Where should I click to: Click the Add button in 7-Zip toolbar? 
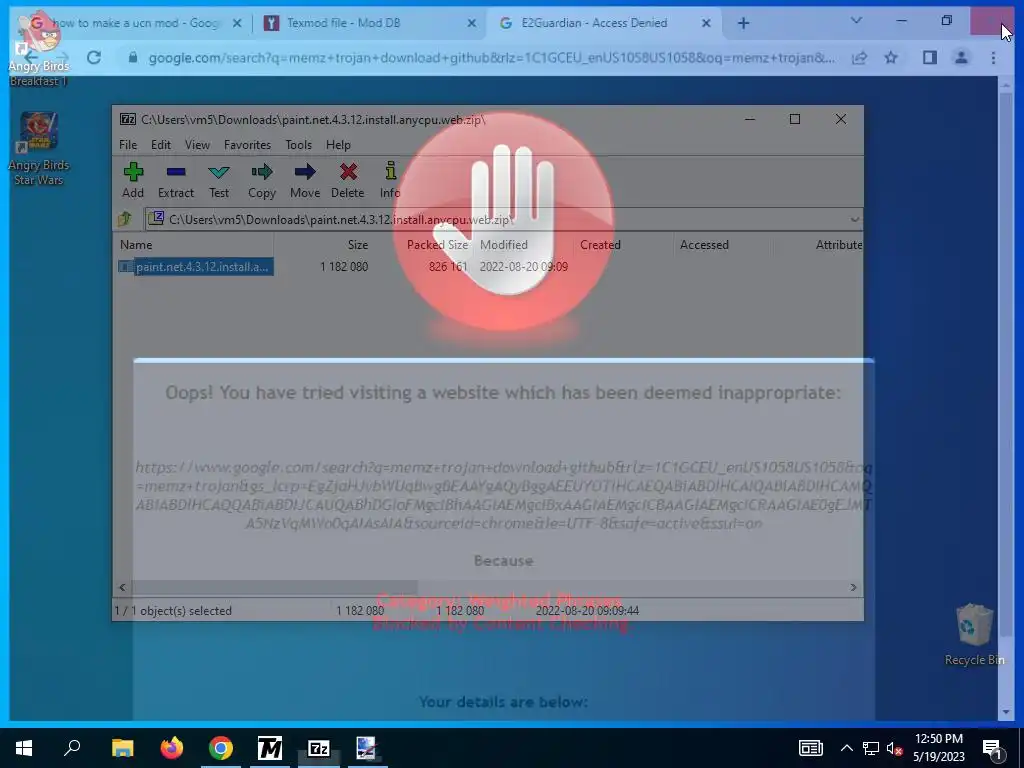click(x=133, y=180)
